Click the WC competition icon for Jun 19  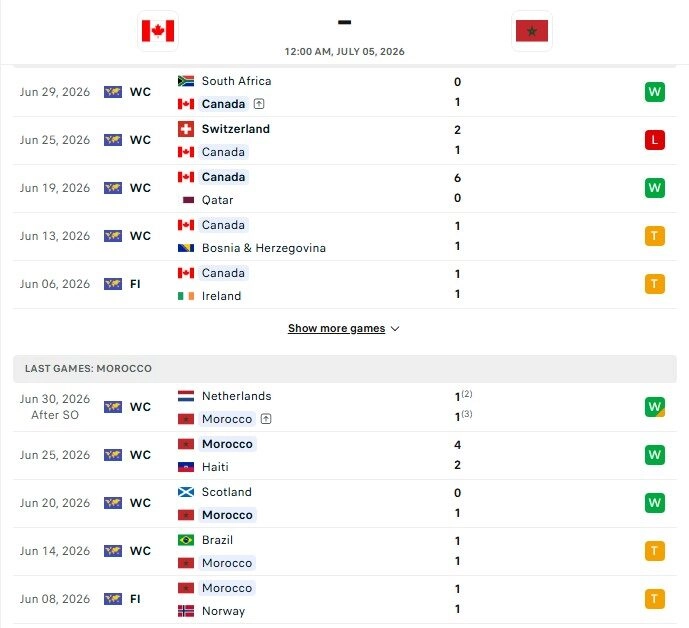[113, 188]
